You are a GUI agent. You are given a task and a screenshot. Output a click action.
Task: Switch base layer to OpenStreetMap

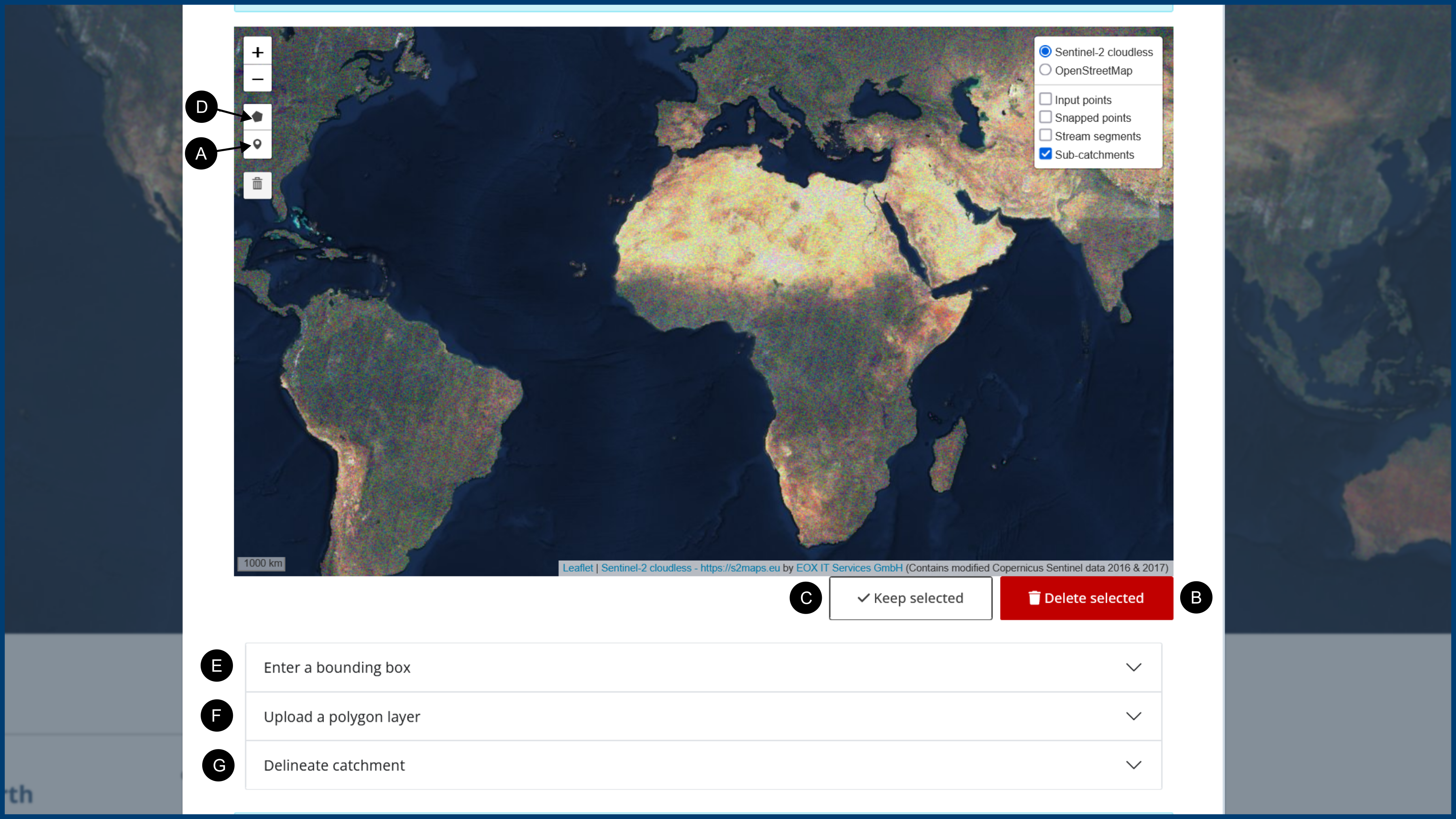(1045, 70)
